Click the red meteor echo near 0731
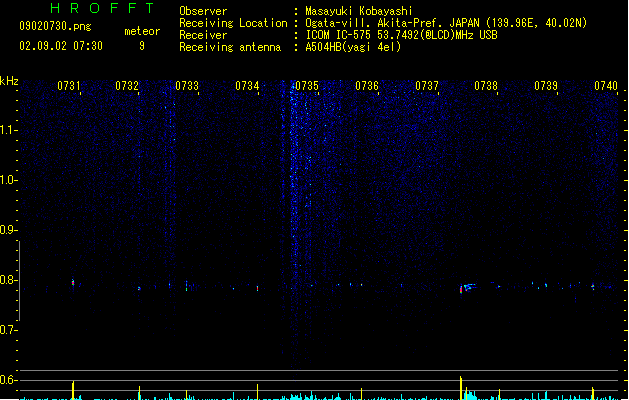Image resolution: width=629 pixels, height=400 pixels. click(x=73, y=282)
